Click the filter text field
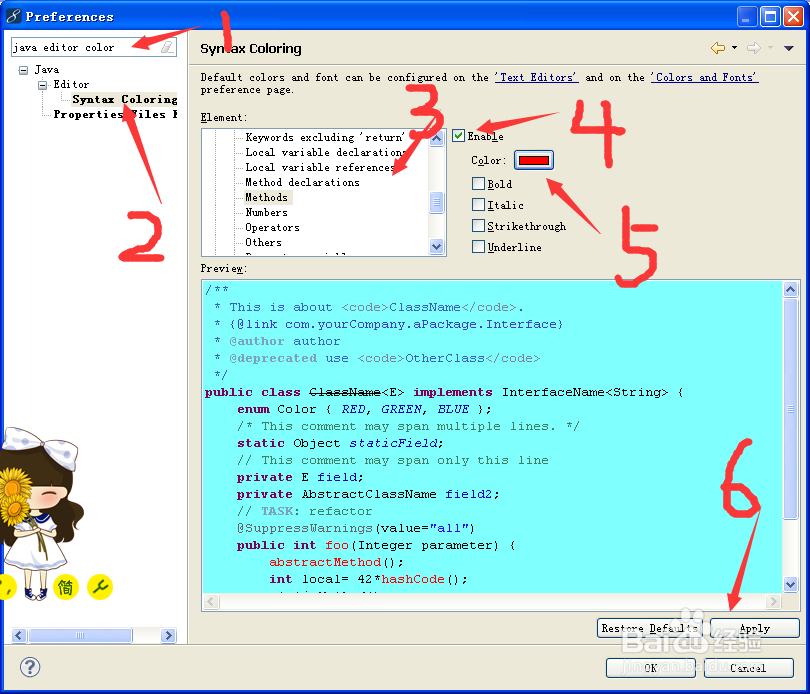Viewport: 810px width, 694px height. (85, 48)
